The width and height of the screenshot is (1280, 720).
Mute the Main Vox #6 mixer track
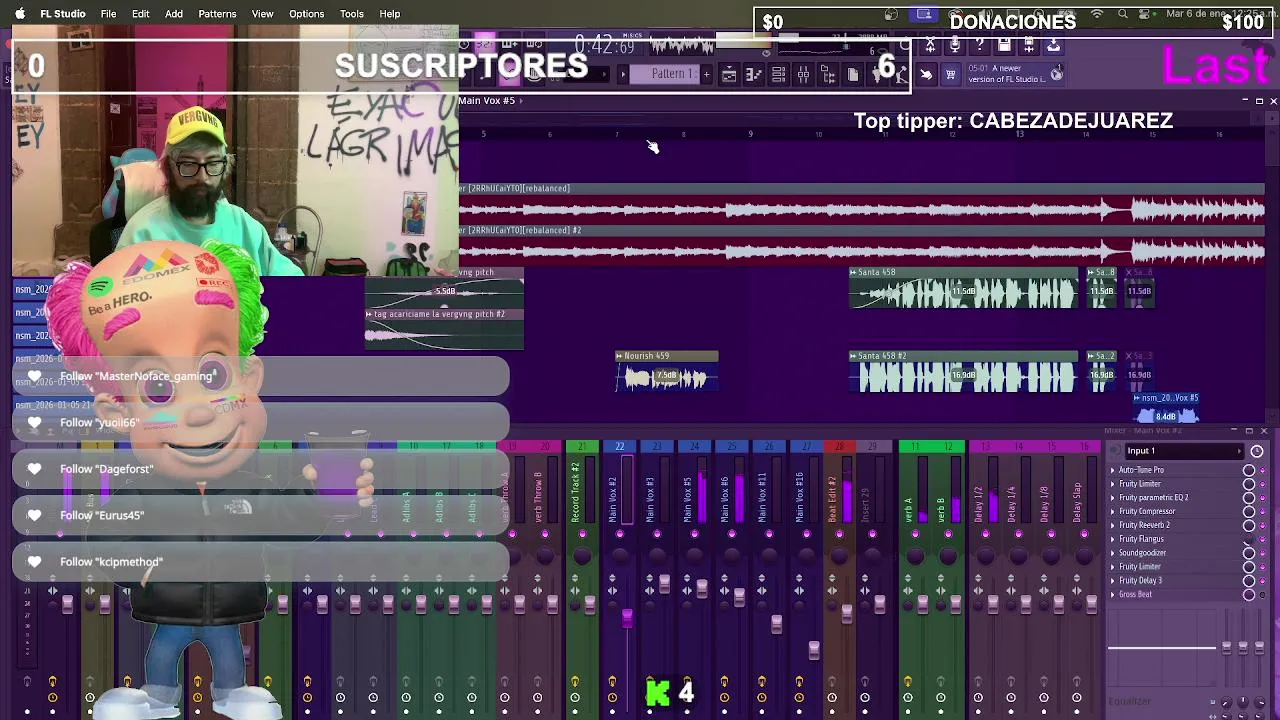[731, 534]
